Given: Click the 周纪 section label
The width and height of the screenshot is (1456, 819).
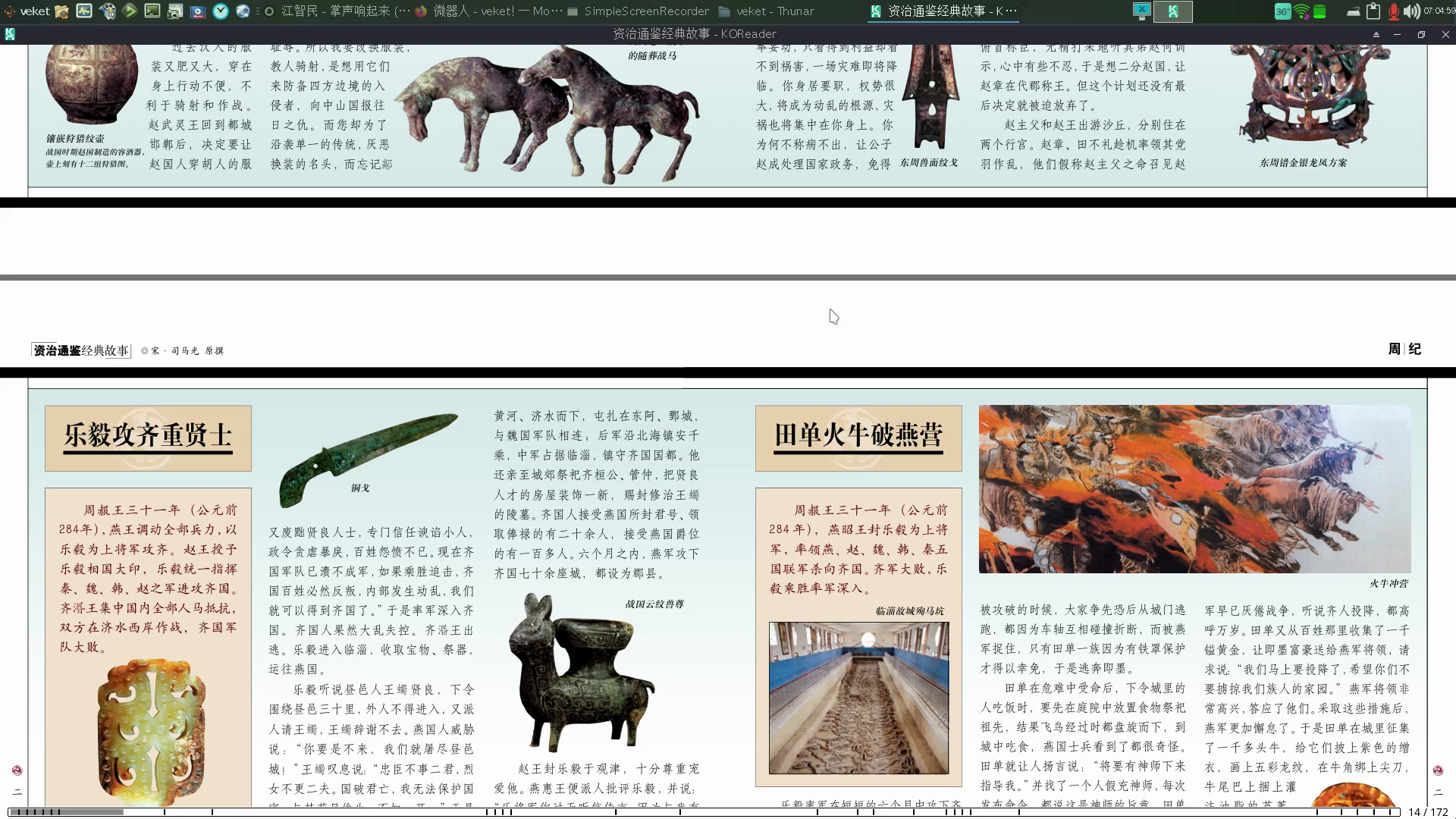Looking at the screenshot, I should (1404, 349).
